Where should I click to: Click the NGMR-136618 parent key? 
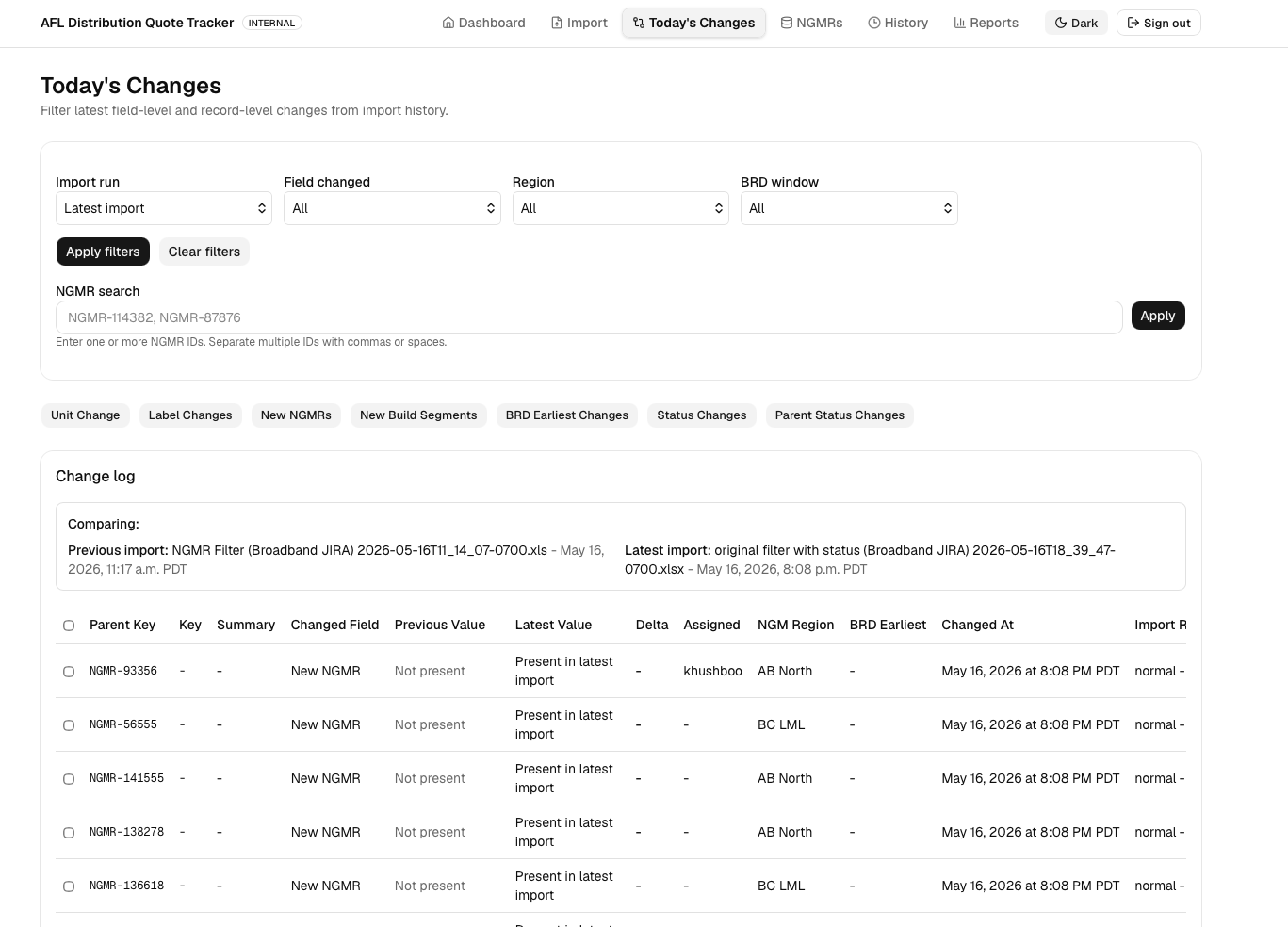126,886
